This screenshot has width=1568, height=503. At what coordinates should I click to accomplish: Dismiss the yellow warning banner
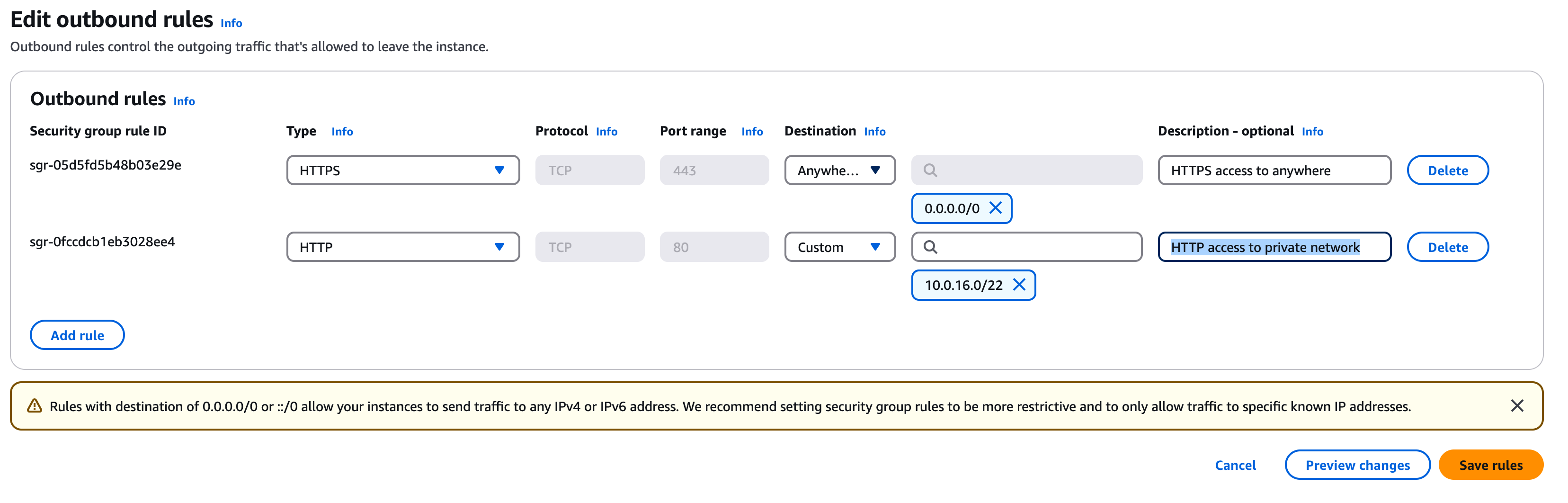(1517, 406)
